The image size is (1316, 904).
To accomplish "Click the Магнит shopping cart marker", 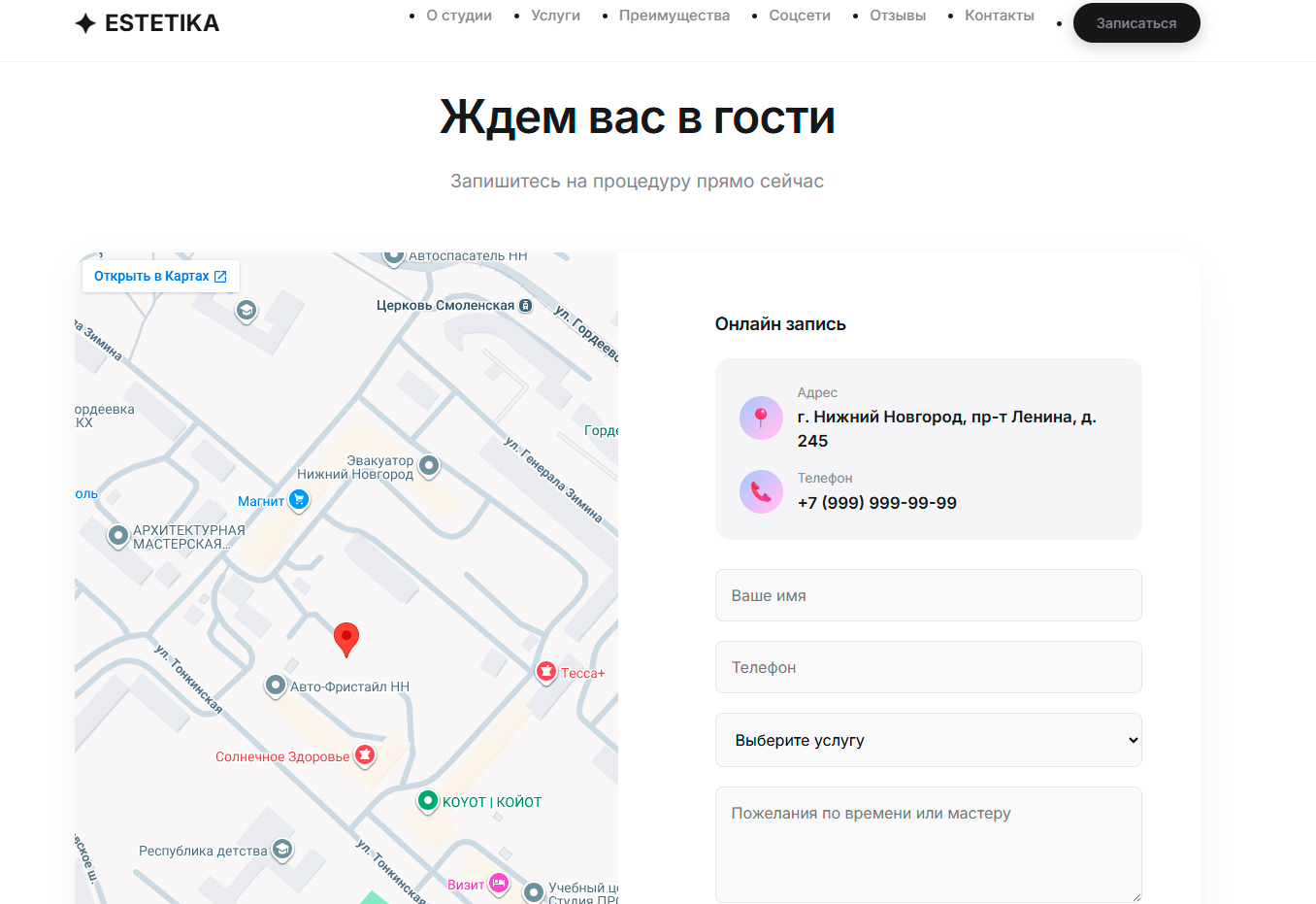I will 299,500.
